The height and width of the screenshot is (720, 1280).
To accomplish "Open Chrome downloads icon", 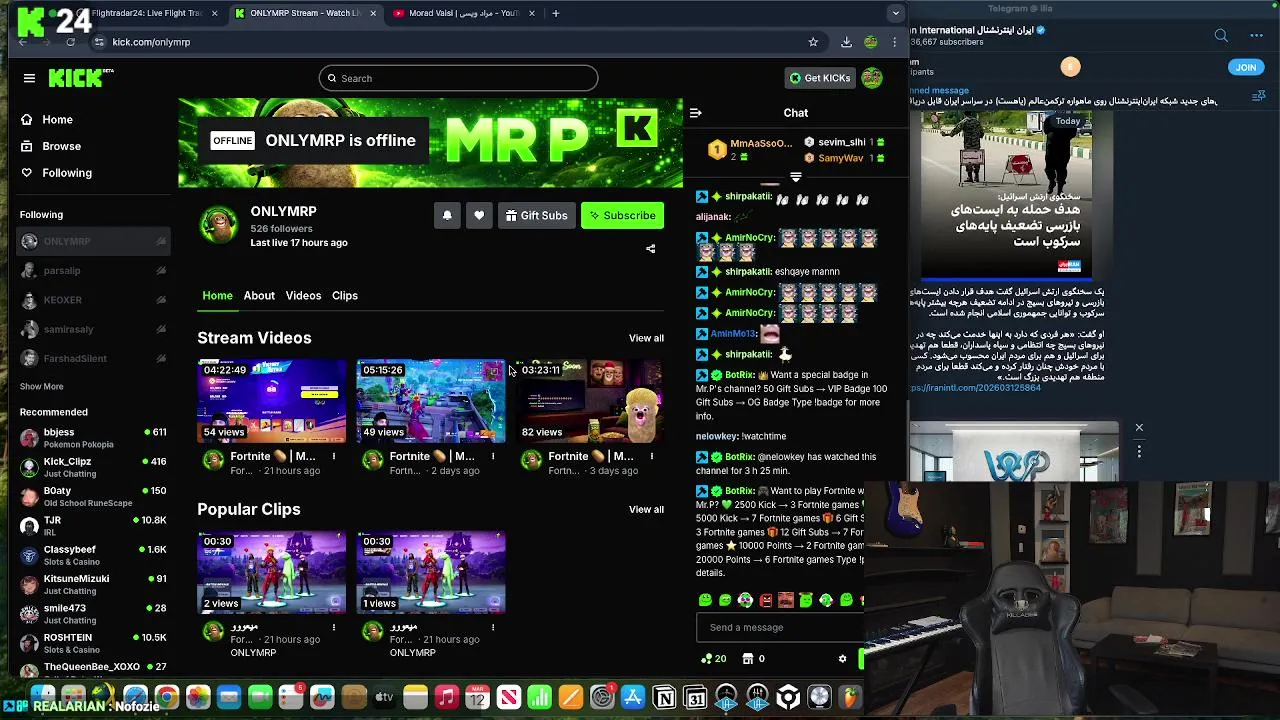I will [x=846, y=42].
